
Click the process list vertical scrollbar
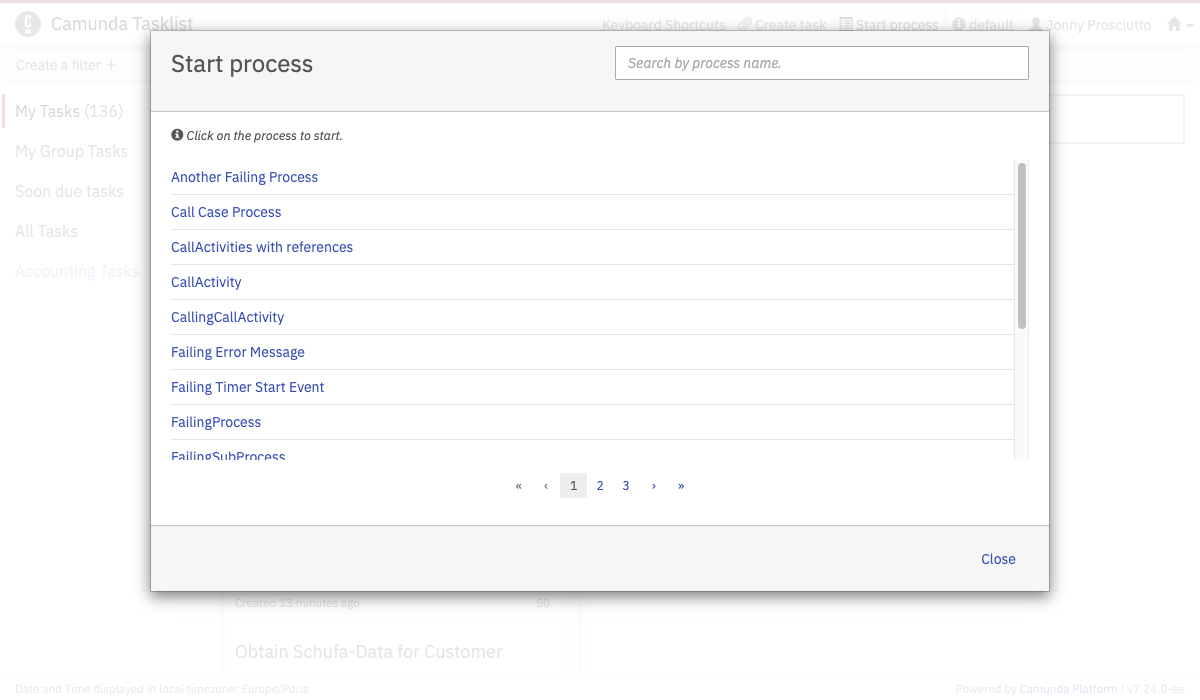[x=1021, y=246]
